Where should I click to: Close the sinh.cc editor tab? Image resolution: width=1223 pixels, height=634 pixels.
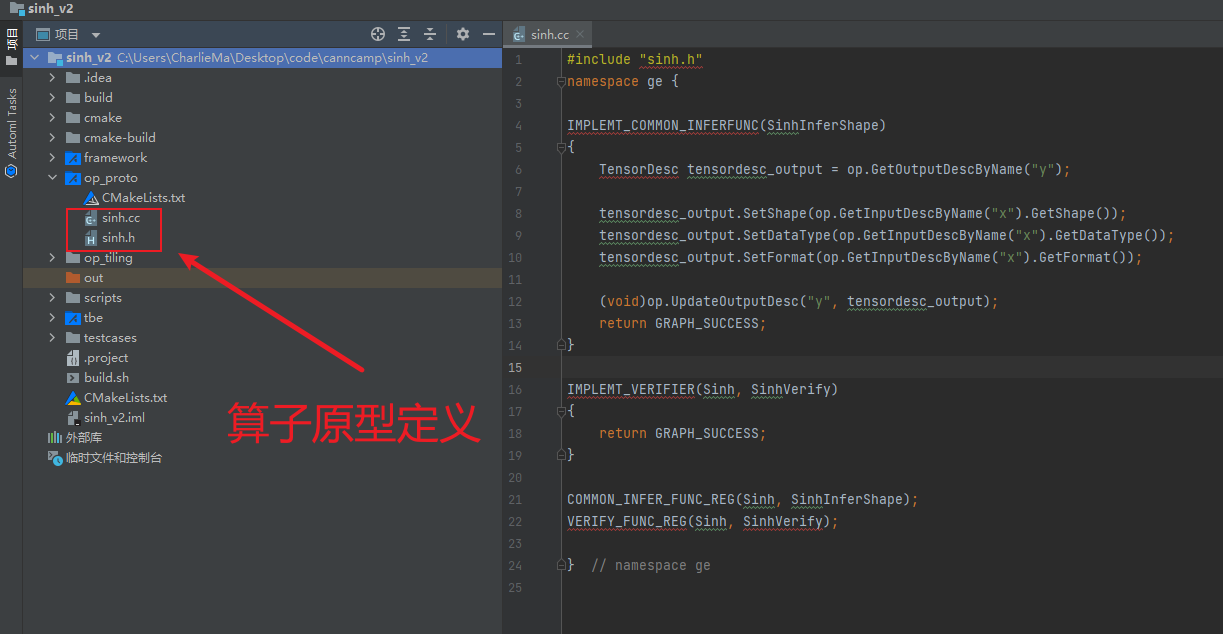tap(582, 34)
